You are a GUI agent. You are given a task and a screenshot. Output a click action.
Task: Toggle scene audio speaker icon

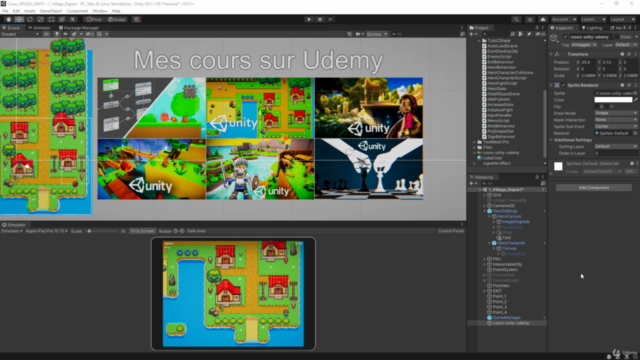[x=65, y=34]
